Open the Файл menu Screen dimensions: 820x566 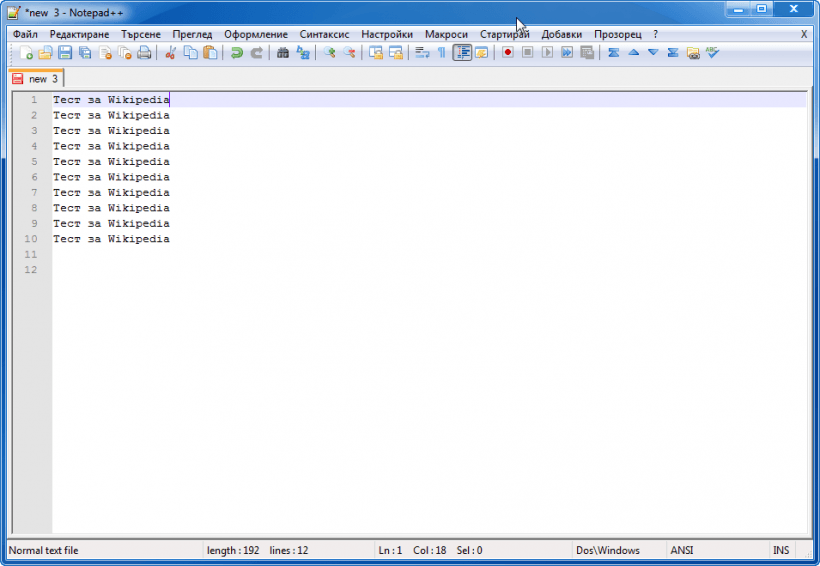coord(25,34)
